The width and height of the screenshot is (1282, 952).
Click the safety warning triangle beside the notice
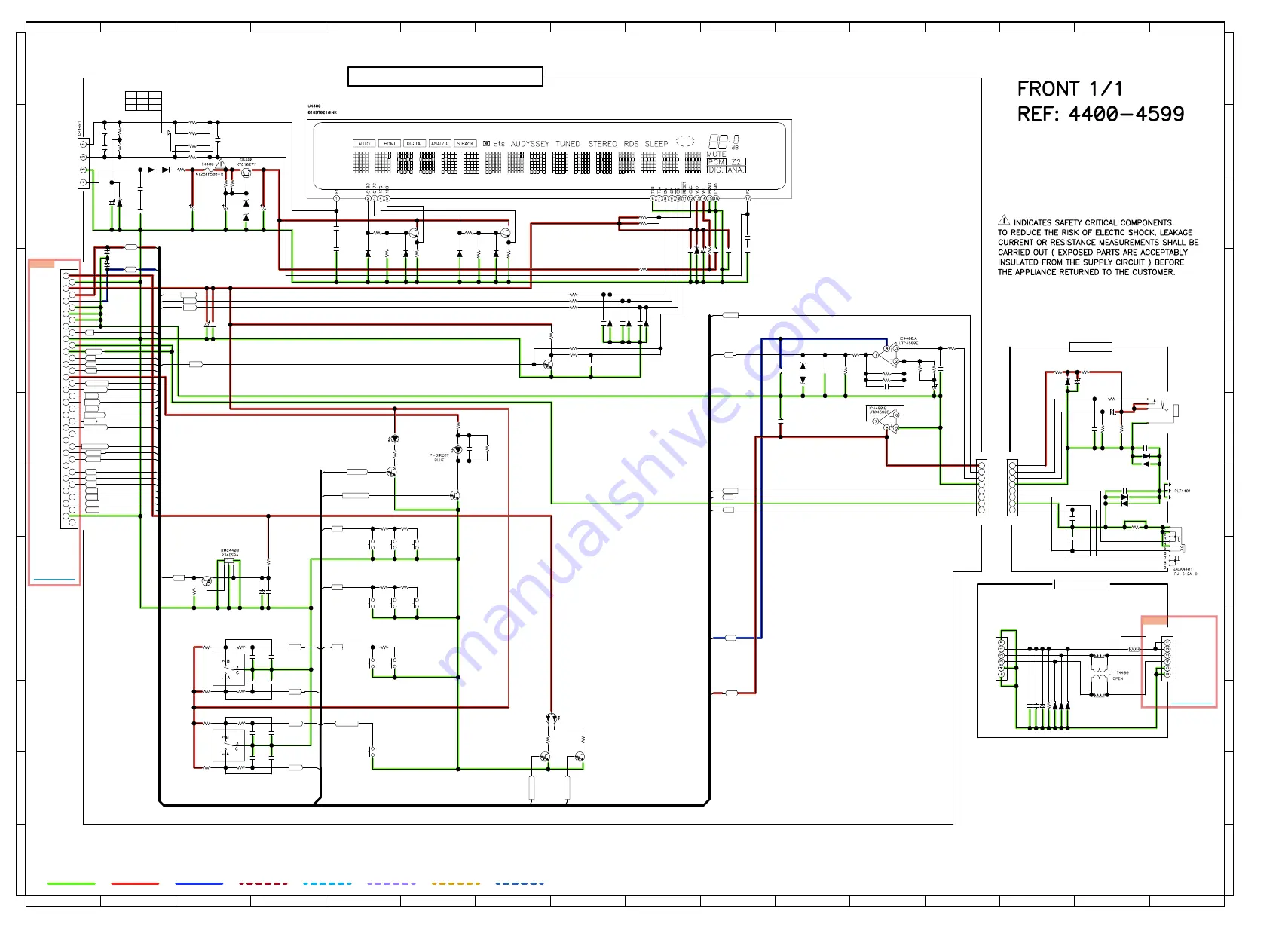pos(1004,220)
